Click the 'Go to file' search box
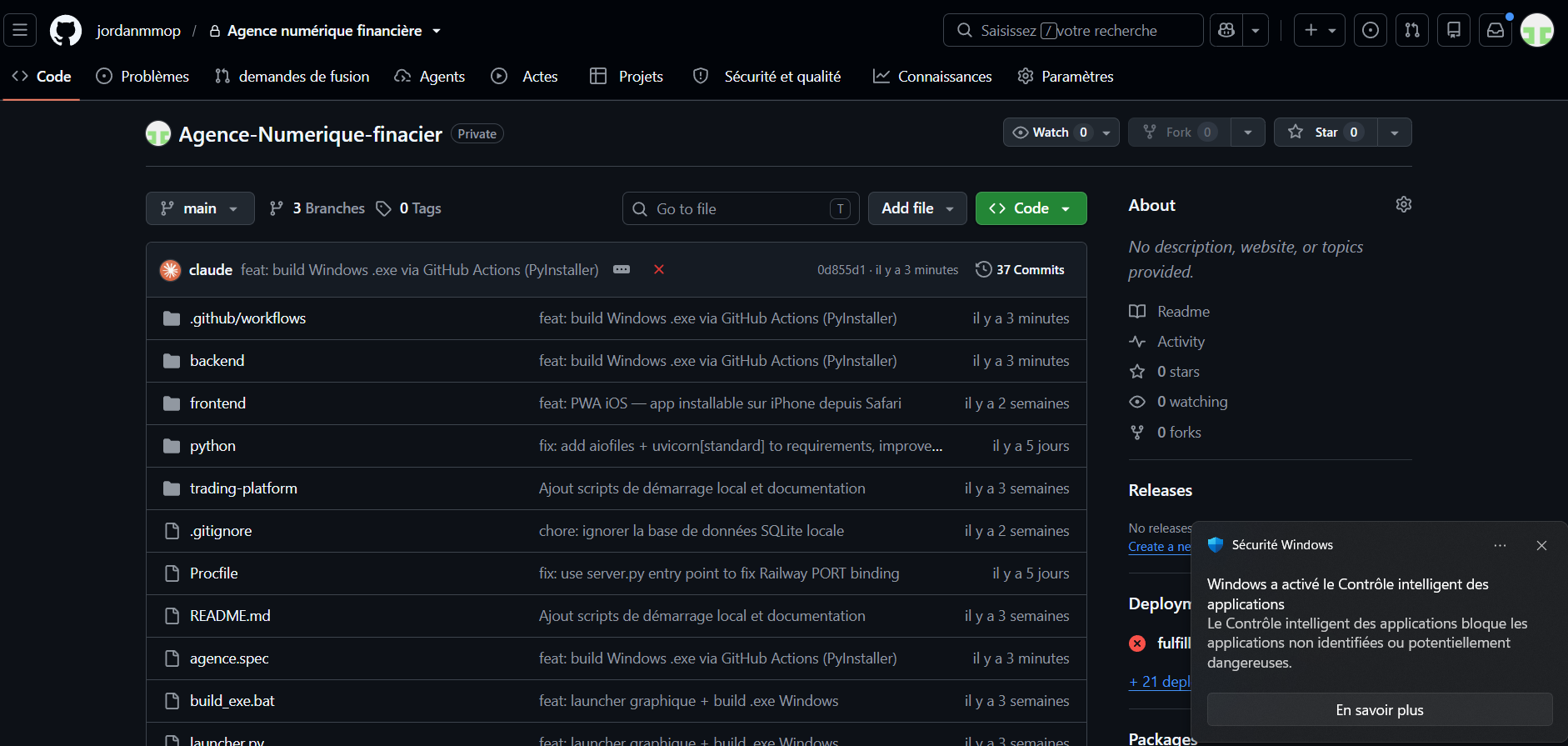 tap(741, 208)
